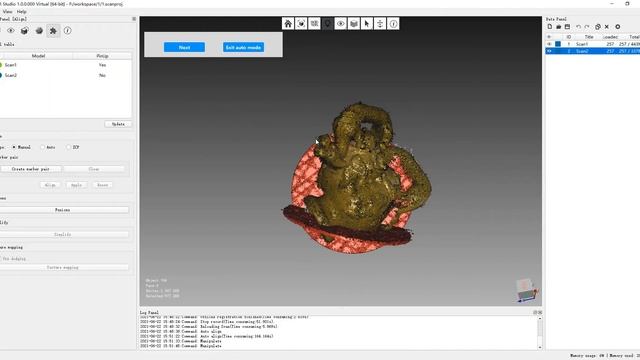Click the puzzle piece align icon
Image resolution: width=640 pixels, height=360 pixels.
click(53, 31)
